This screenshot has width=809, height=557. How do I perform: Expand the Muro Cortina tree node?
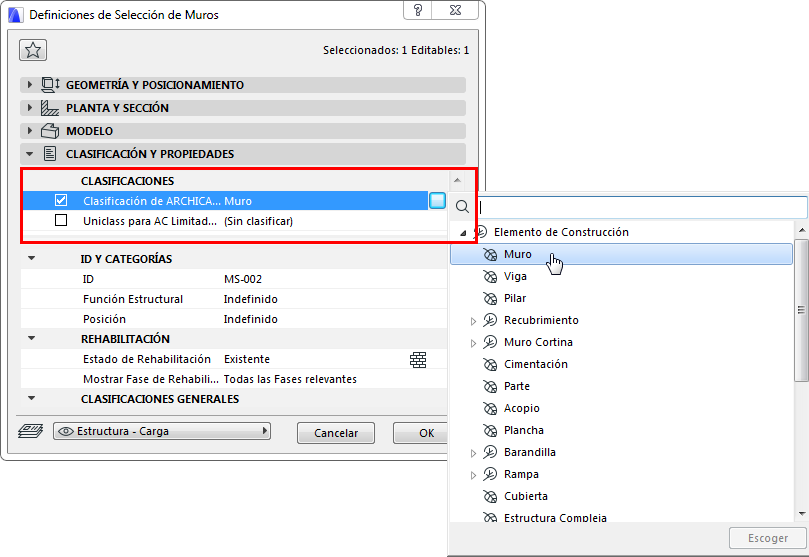(473, 343)
